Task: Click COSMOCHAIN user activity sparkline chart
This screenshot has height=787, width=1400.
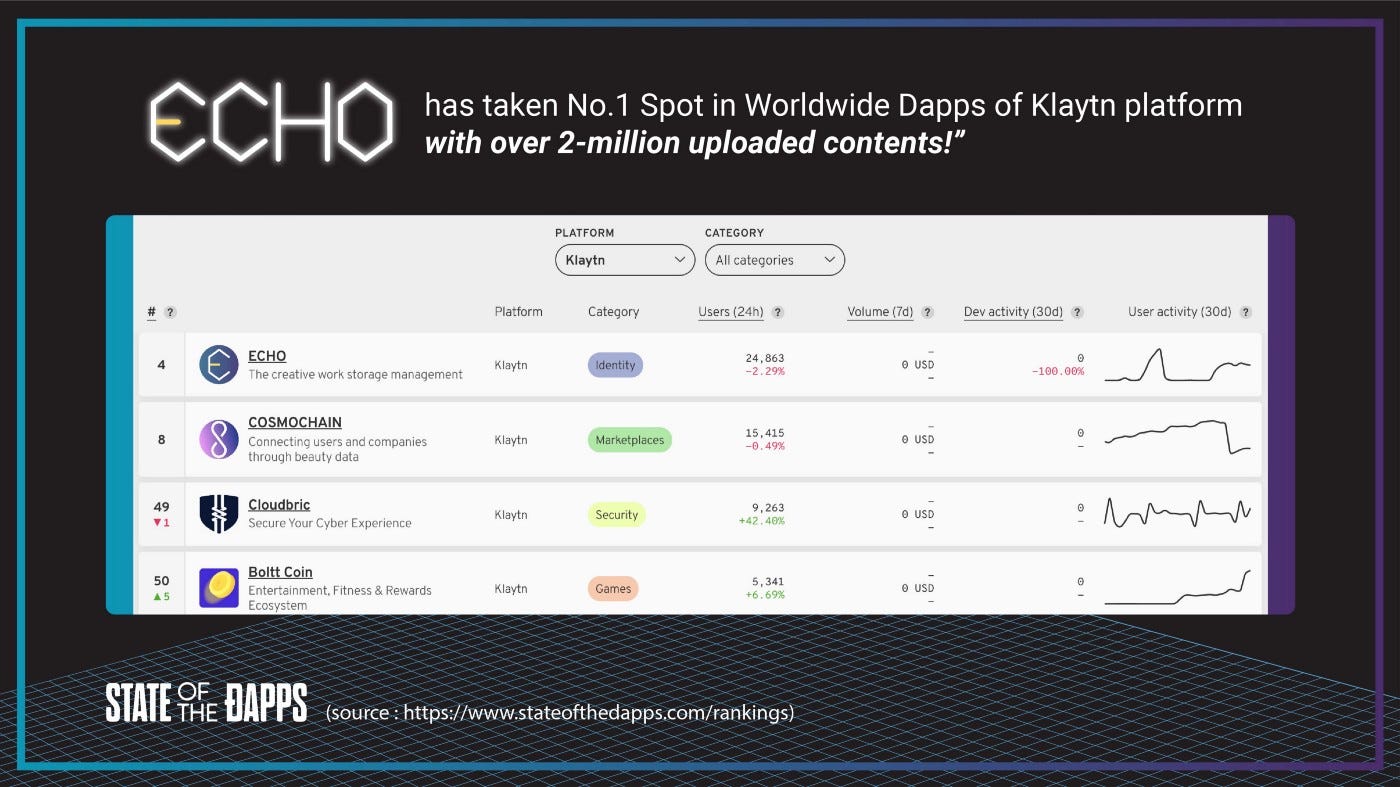Action: 1178,437
